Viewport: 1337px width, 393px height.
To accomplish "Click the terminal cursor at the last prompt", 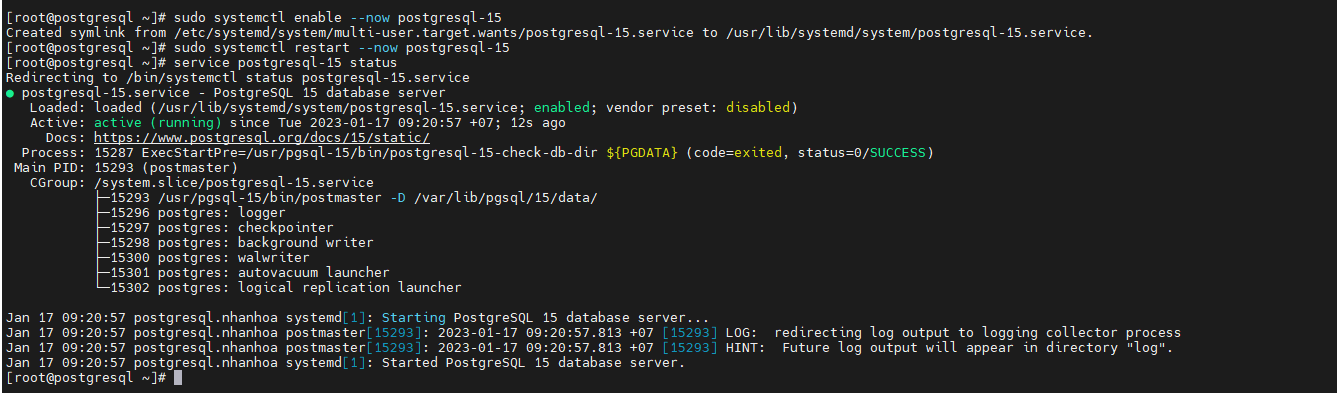I will (x=178, y=377).
